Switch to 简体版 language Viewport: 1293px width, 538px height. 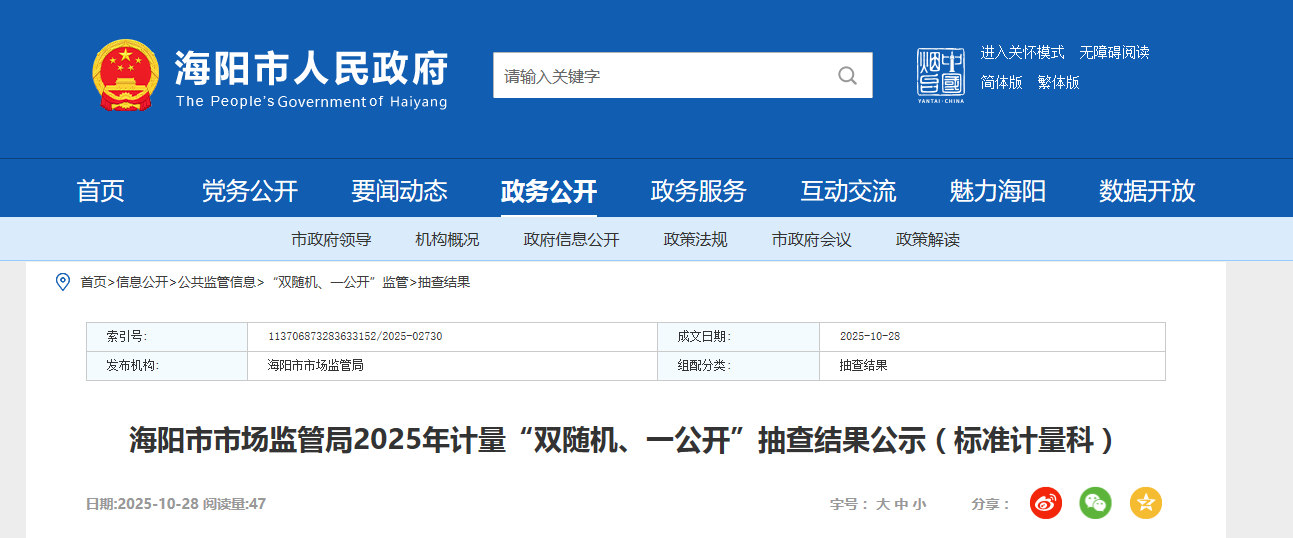1001,82
